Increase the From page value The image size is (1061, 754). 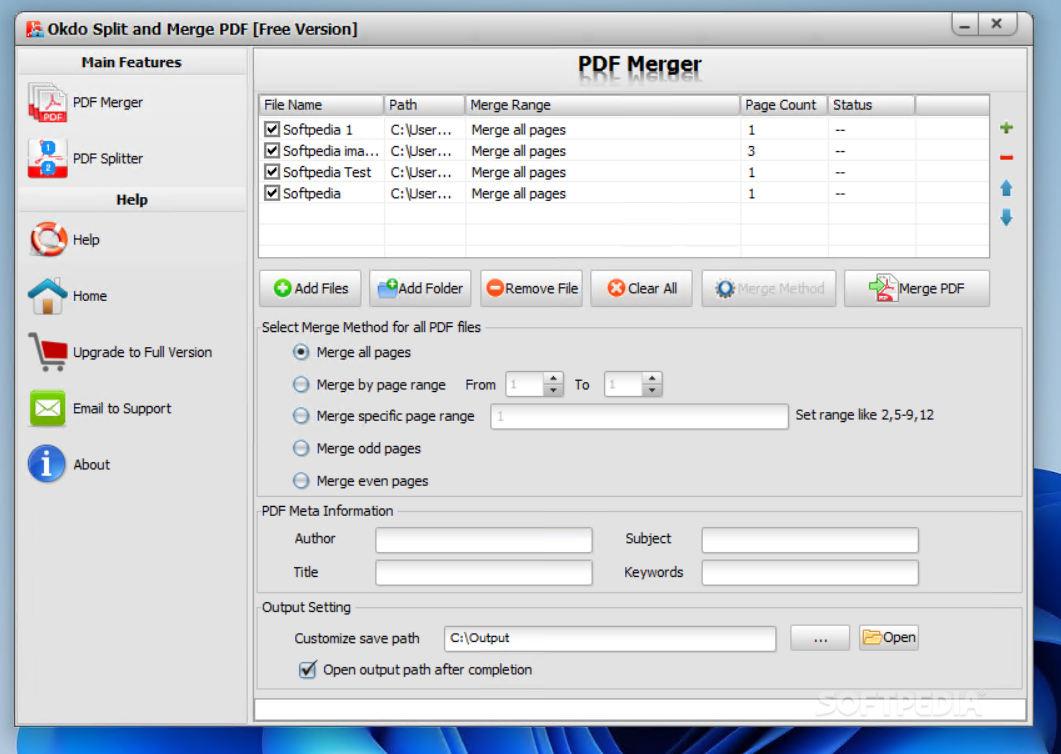pos(554,379)
